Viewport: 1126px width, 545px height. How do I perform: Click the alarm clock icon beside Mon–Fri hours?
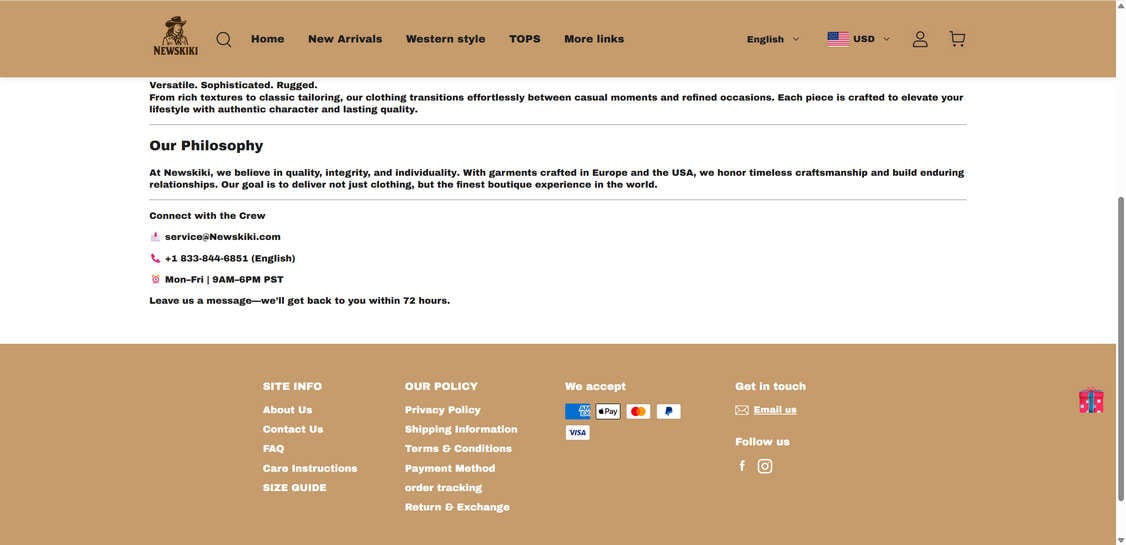[155, 279]
